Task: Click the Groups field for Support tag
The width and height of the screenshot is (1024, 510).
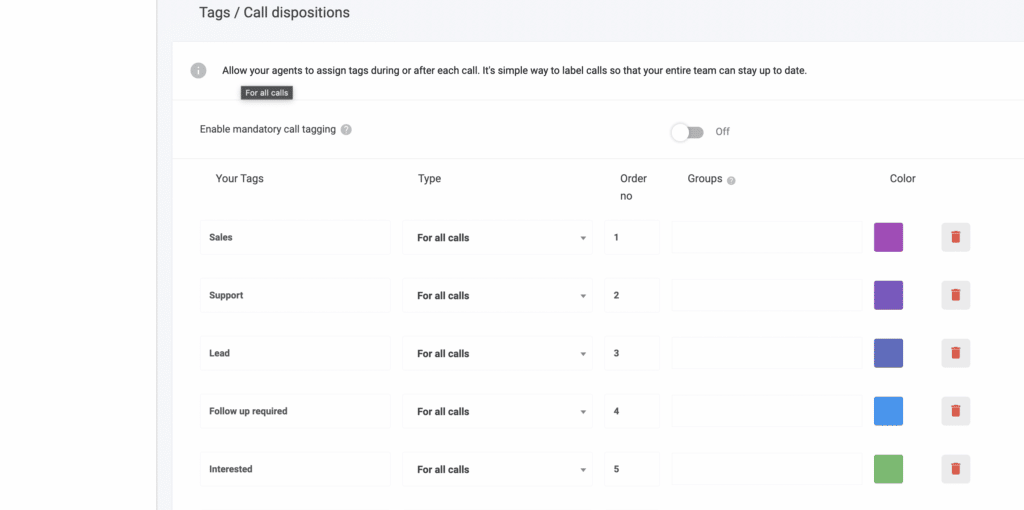Action: click(767, 295)
